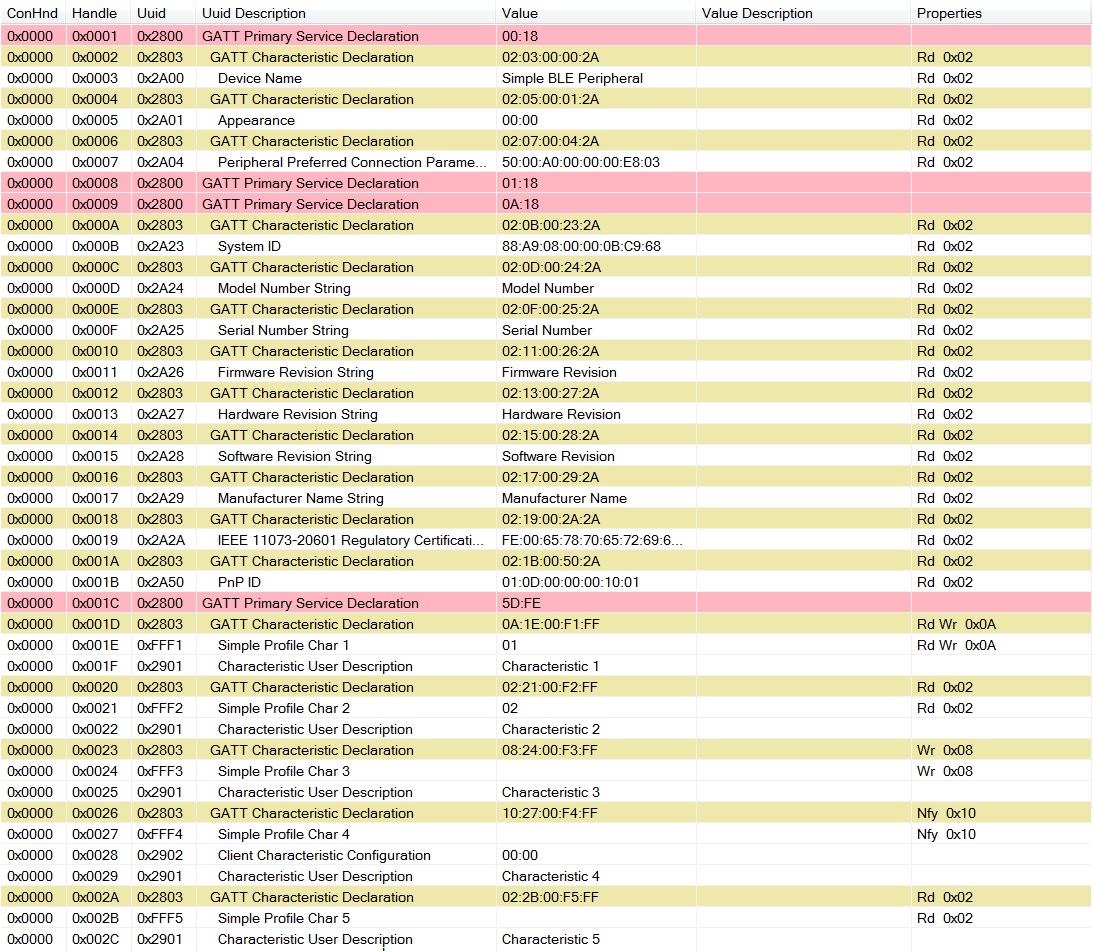Sort by the Handle column header

(x=95, y=13)
